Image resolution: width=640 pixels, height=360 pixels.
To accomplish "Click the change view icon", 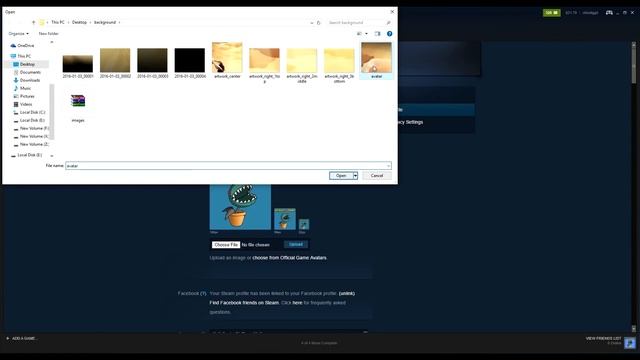I will 359,34.
